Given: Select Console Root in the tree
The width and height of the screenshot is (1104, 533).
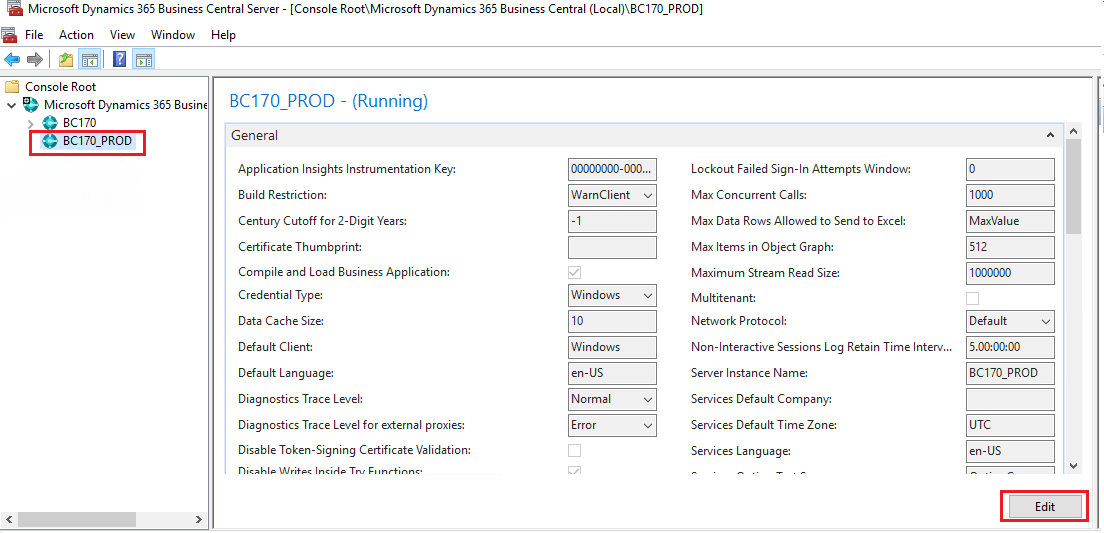Looking at the screenshot, I should pos(61,87).
